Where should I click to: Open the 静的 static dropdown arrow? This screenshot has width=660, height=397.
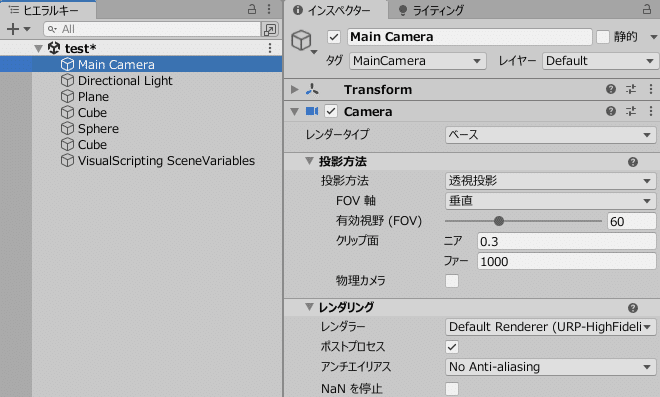(x=654, y=37)
